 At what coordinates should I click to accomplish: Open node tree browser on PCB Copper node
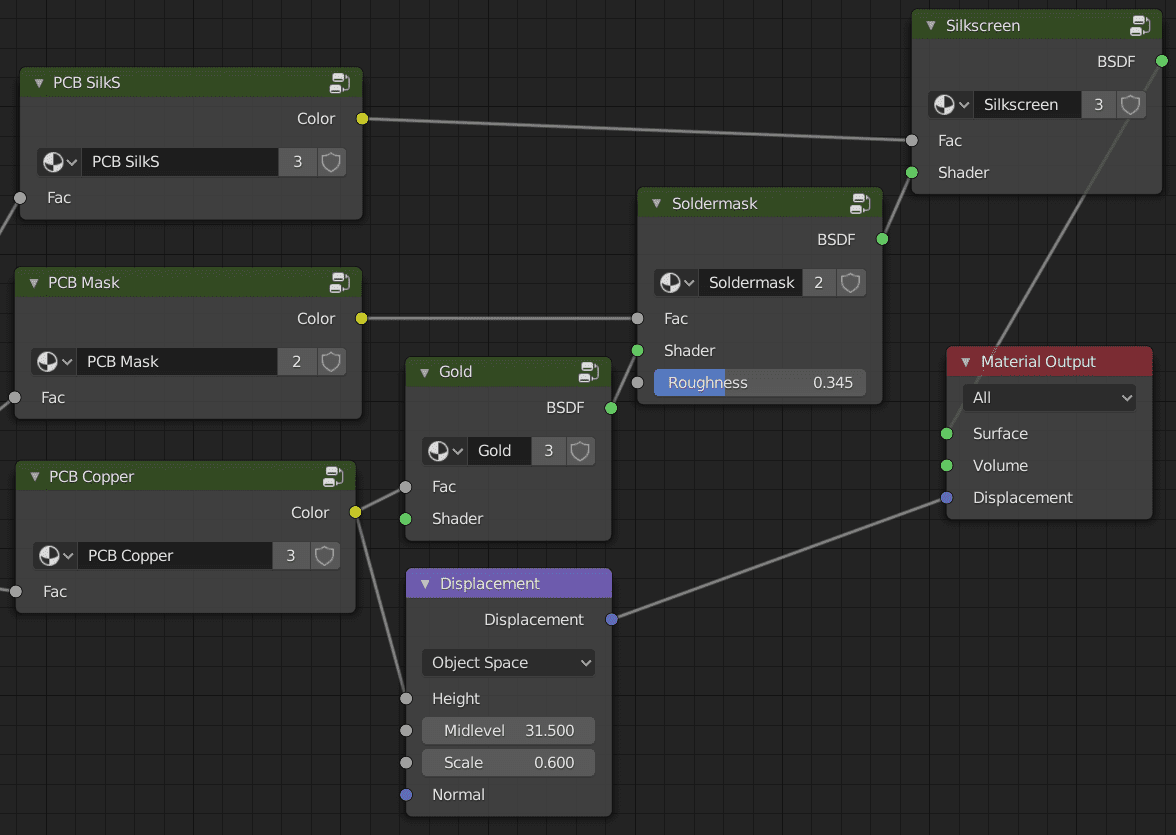(56, 555)
